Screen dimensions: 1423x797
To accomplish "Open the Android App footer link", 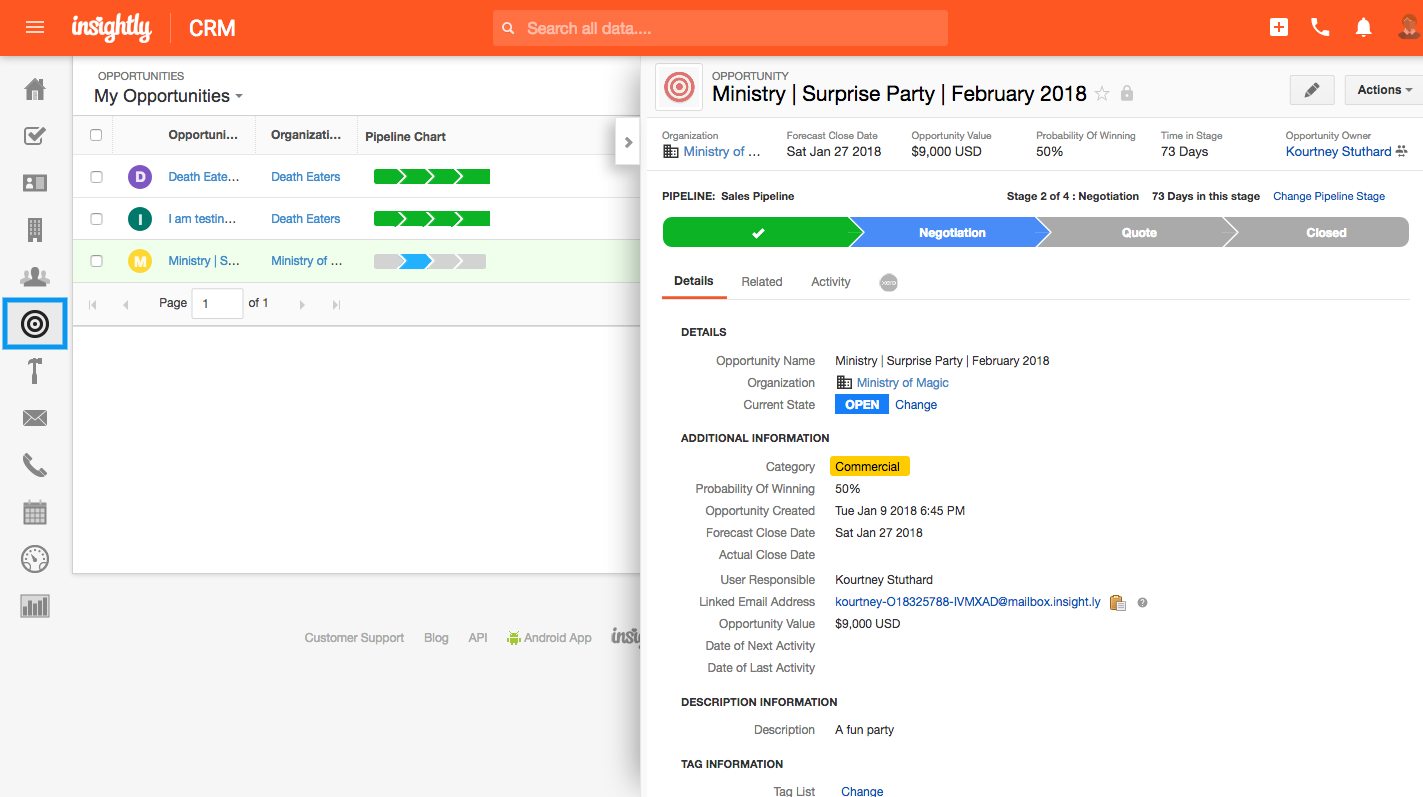I will [549, 638].
